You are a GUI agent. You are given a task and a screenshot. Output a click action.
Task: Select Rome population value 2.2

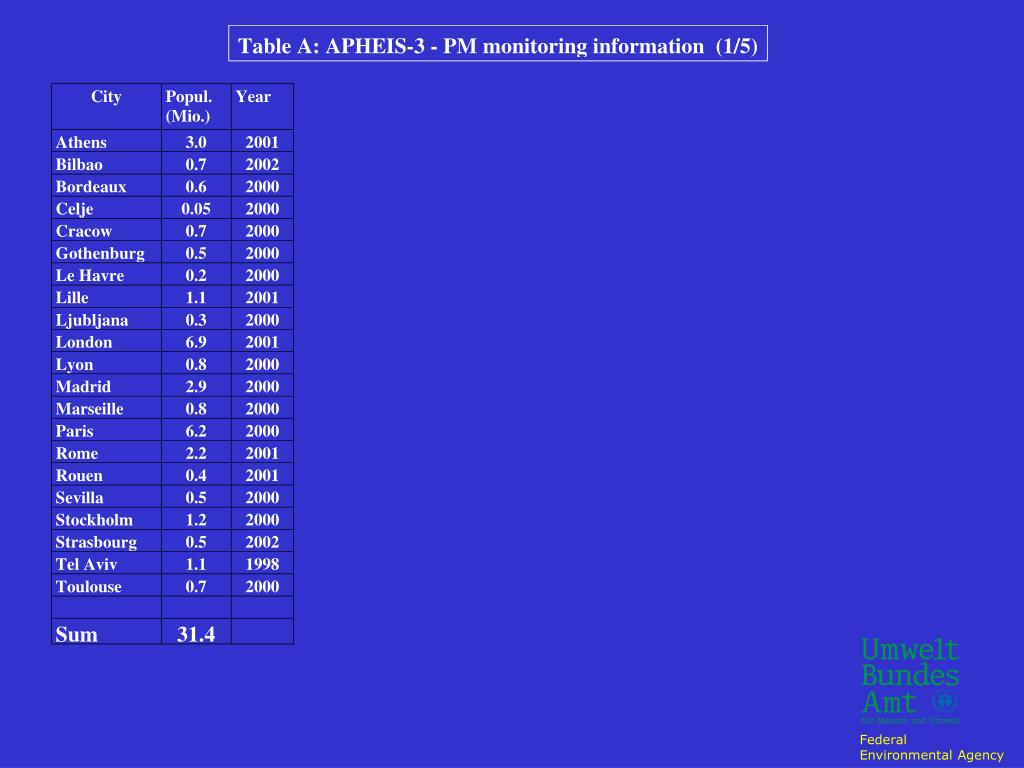pyautogui.click(x=196, y=453)
